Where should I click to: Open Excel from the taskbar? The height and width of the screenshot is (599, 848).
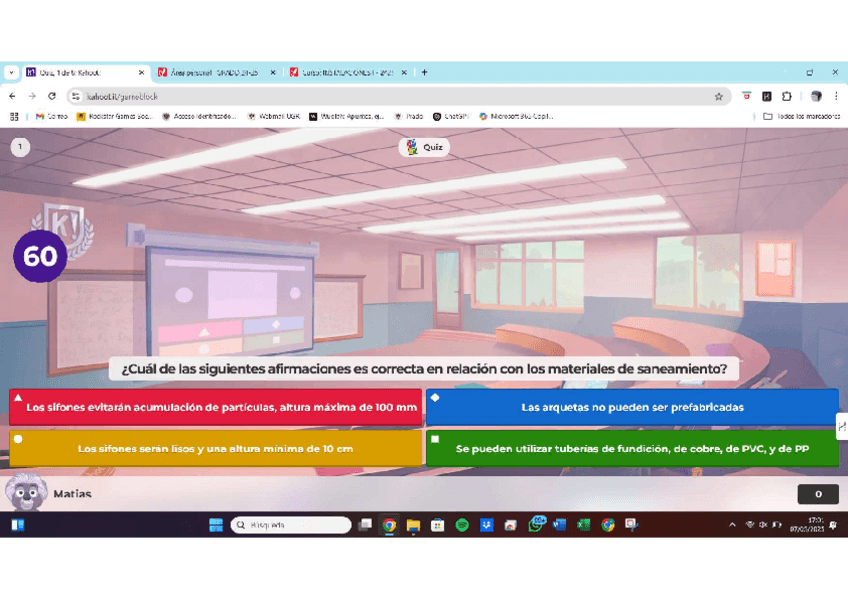click(584, 525)
